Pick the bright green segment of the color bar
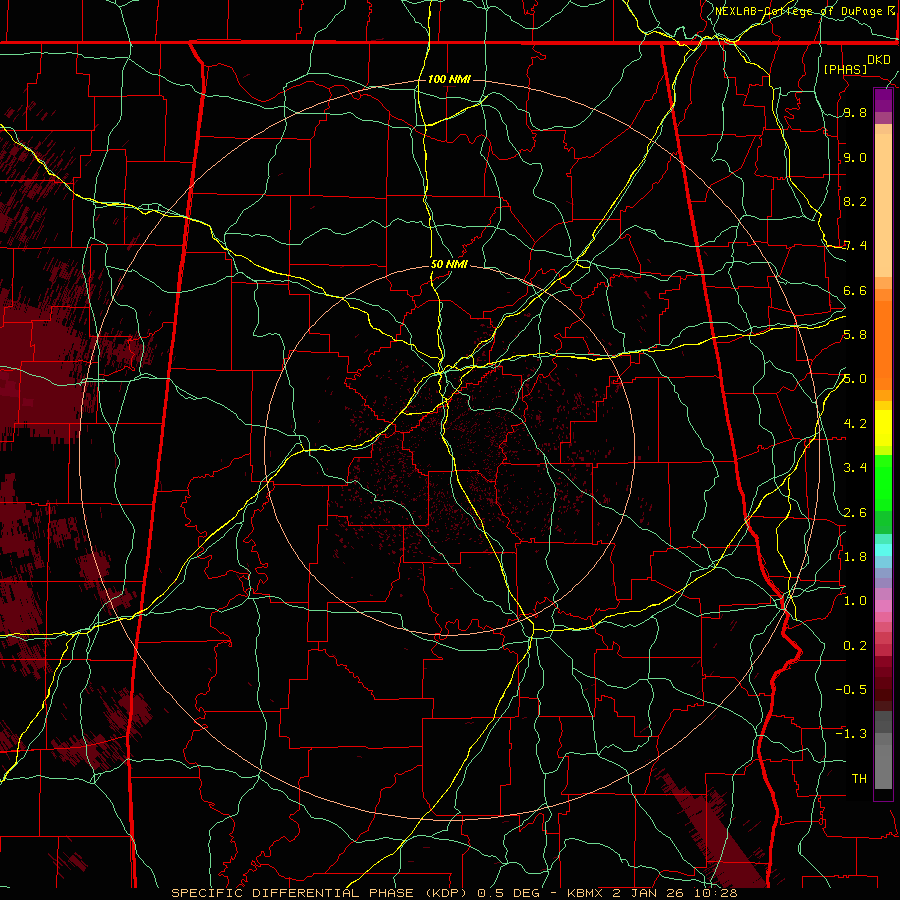Viewport: 900px width, 900px height. [x=883, y=482]
